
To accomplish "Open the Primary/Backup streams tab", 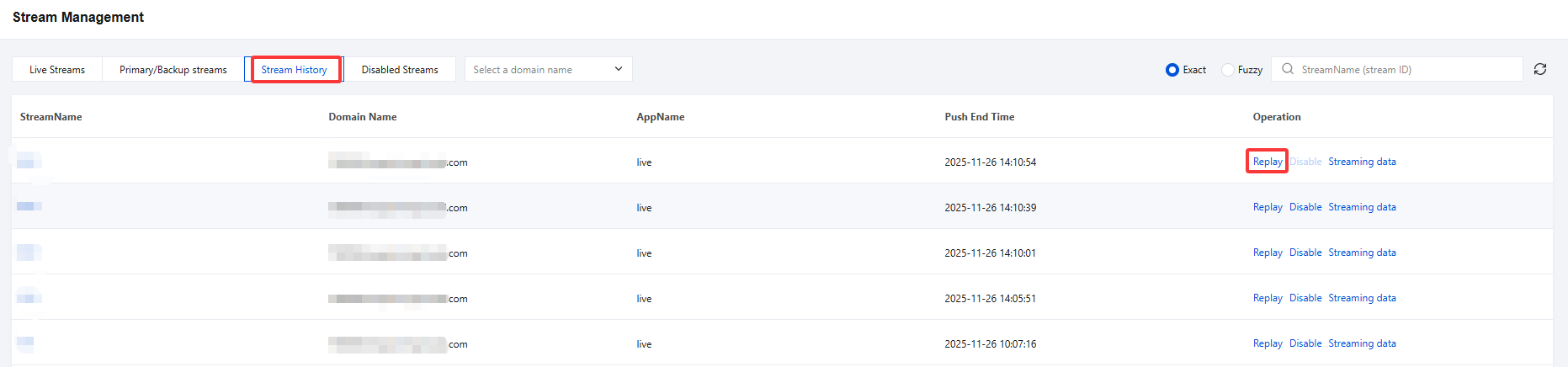I will click(173, 70).
